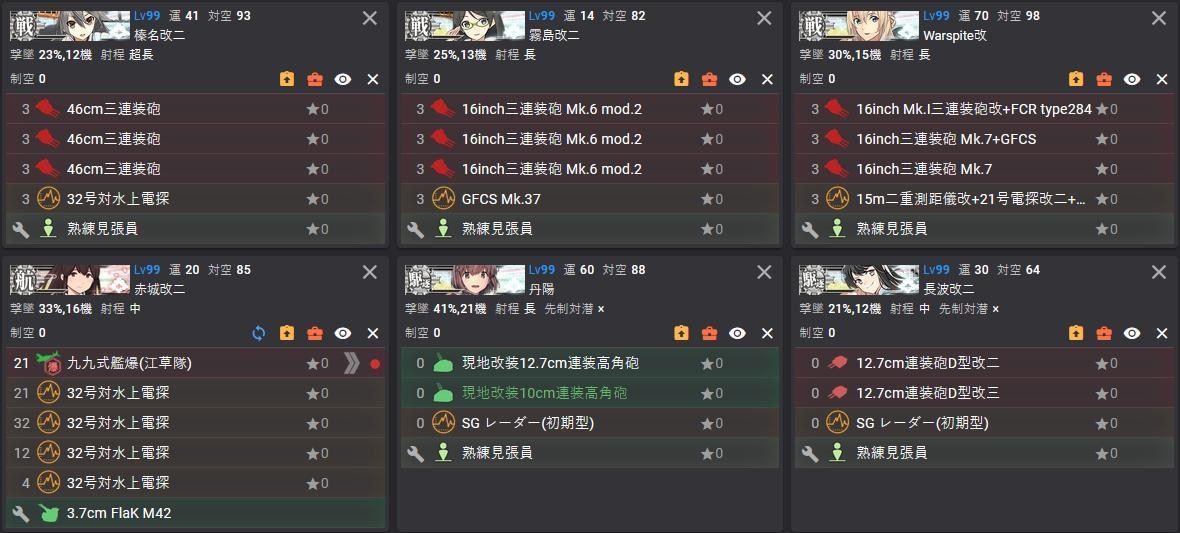
Task: Click the dive bomber icon of 九九式艦爆(江草隊)
Action: 49,364
